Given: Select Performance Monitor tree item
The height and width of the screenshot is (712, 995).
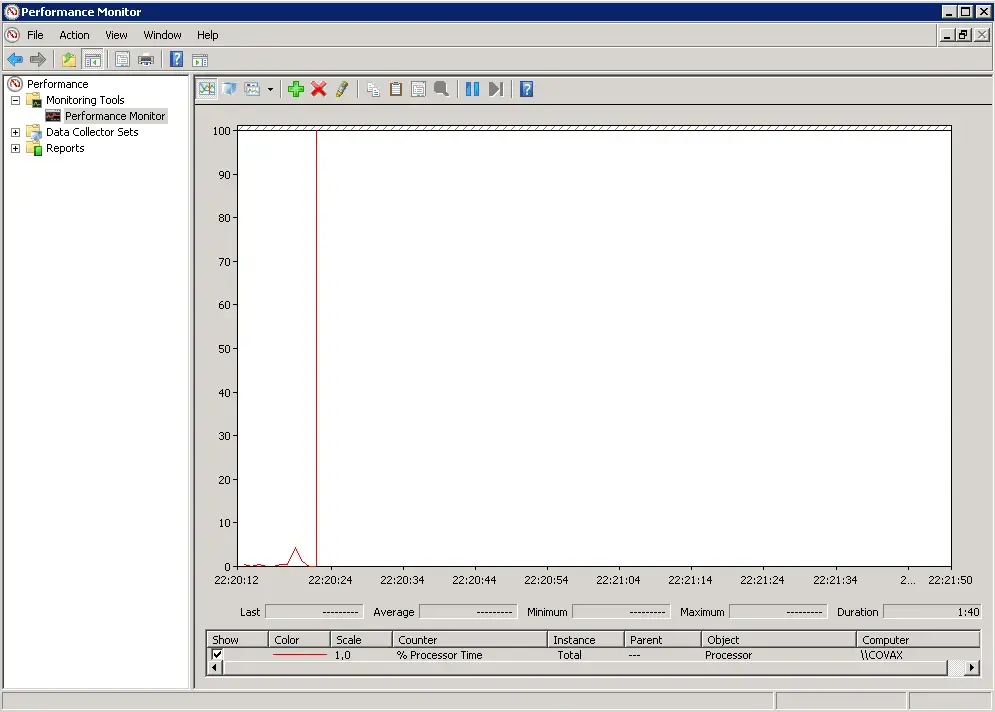Looking at the screenshot, I should coord(115,115).
